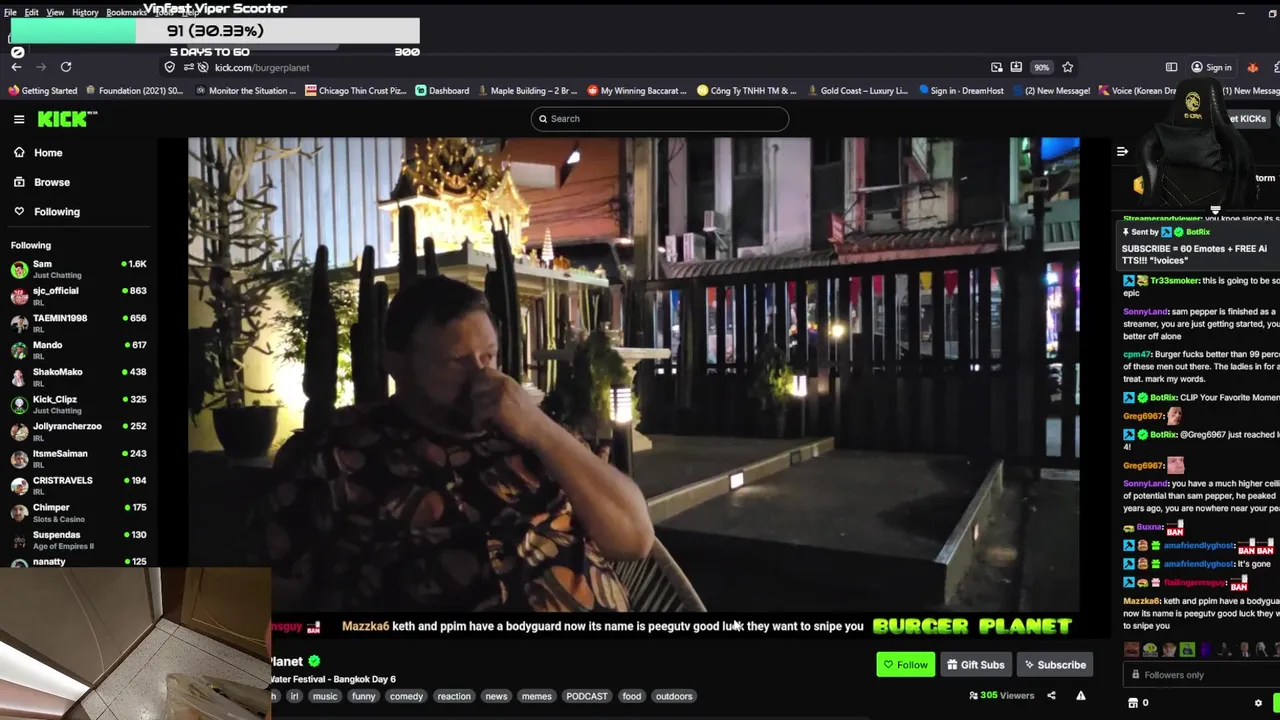Select the reaction tag
Screen dimensions: 1280x720
[x=454, y=696]
